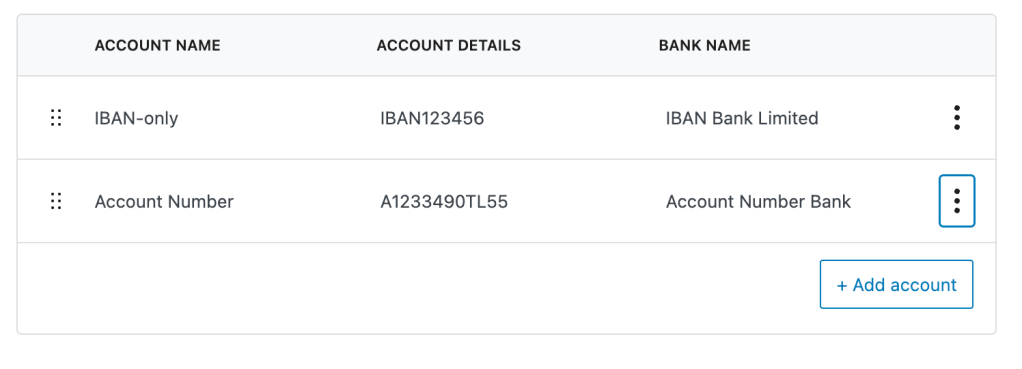Open the focused three-dot menu for Account Number
The width and height of the screenshot is (1022, 369).
click(x=956, y=201)
